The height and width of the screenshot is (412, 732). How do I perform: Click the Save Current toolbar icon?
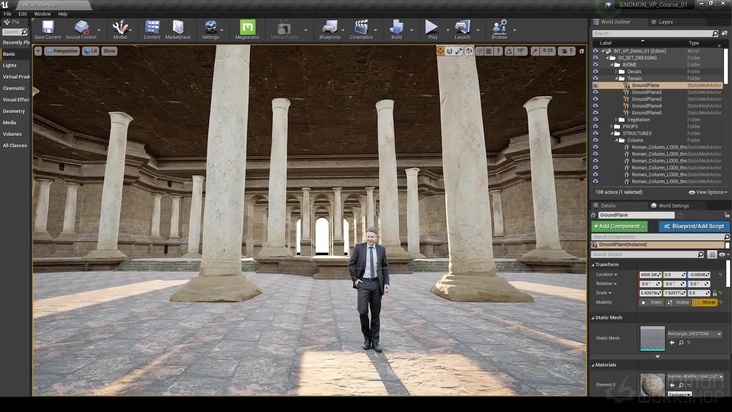[48, 28]
